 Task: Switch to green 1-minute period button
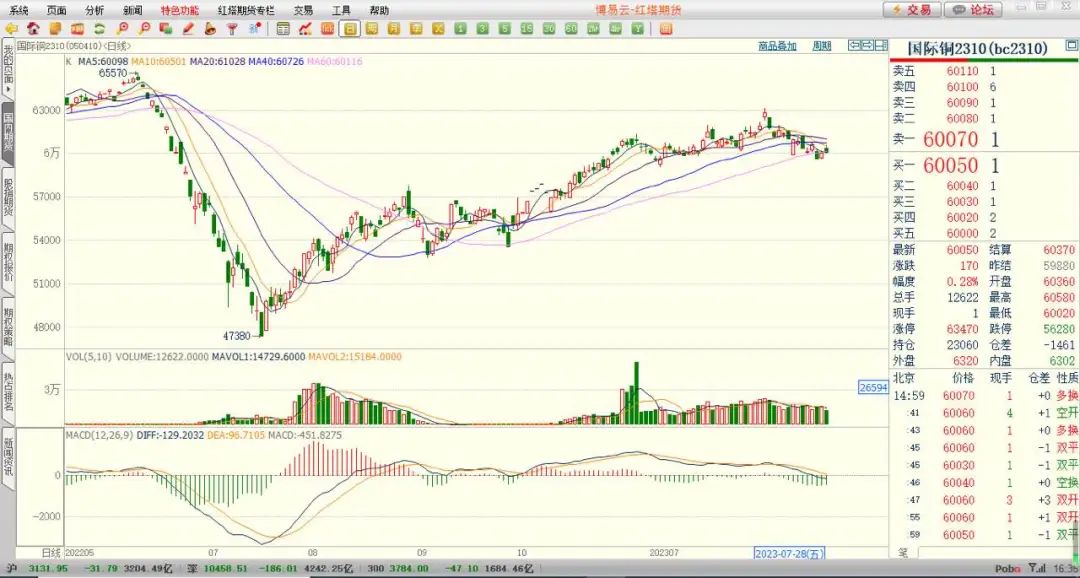pyautogui.click(x=460, y=29)
